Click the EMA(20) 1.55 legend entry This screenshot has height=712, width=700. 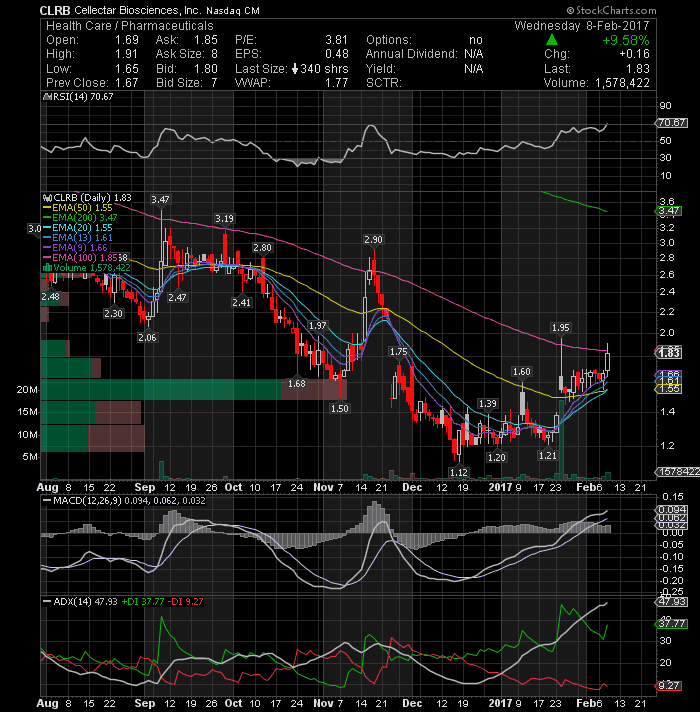pos(78,227)
